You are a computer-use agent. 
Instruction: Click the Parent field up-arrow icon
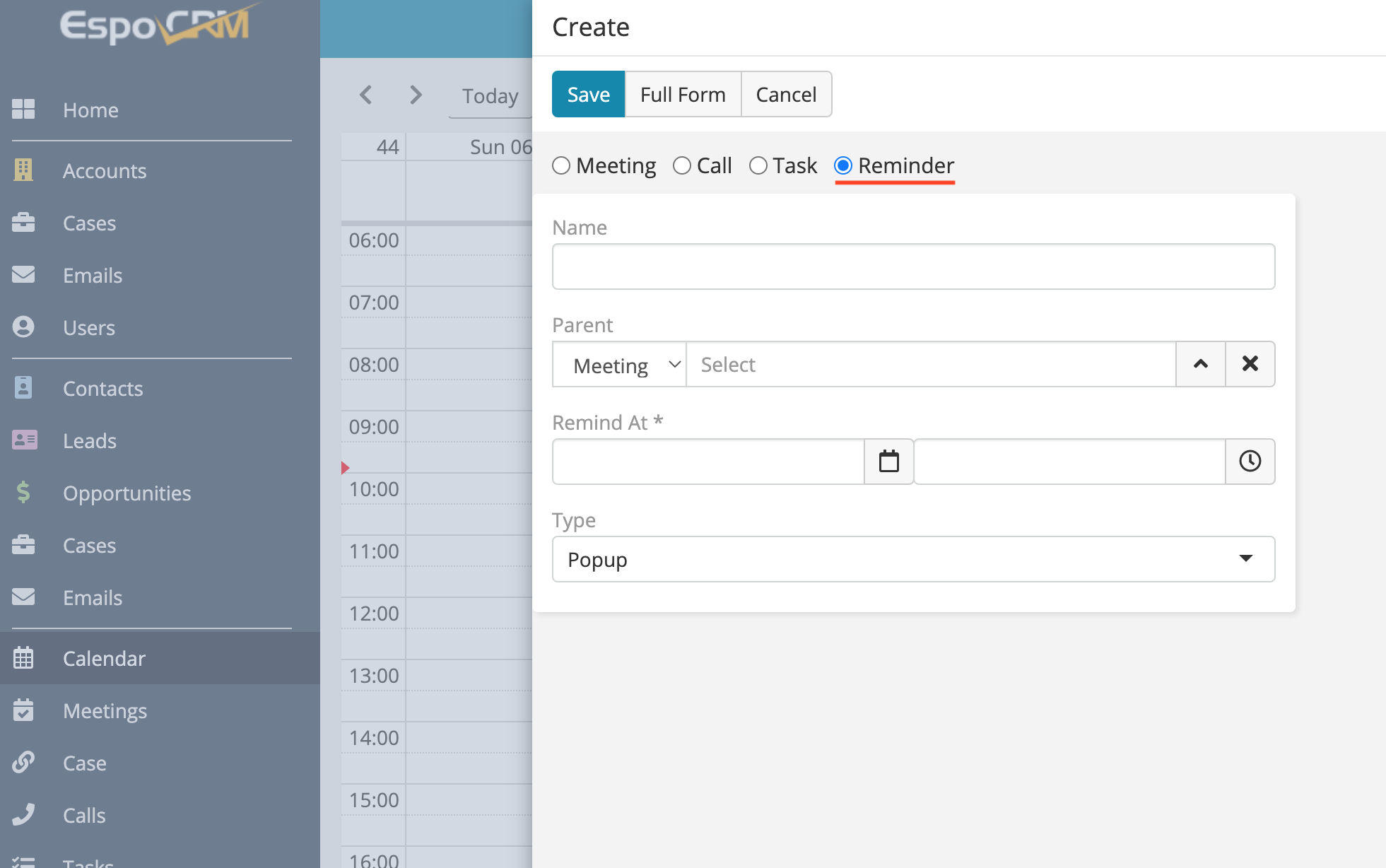(1200, 364)
